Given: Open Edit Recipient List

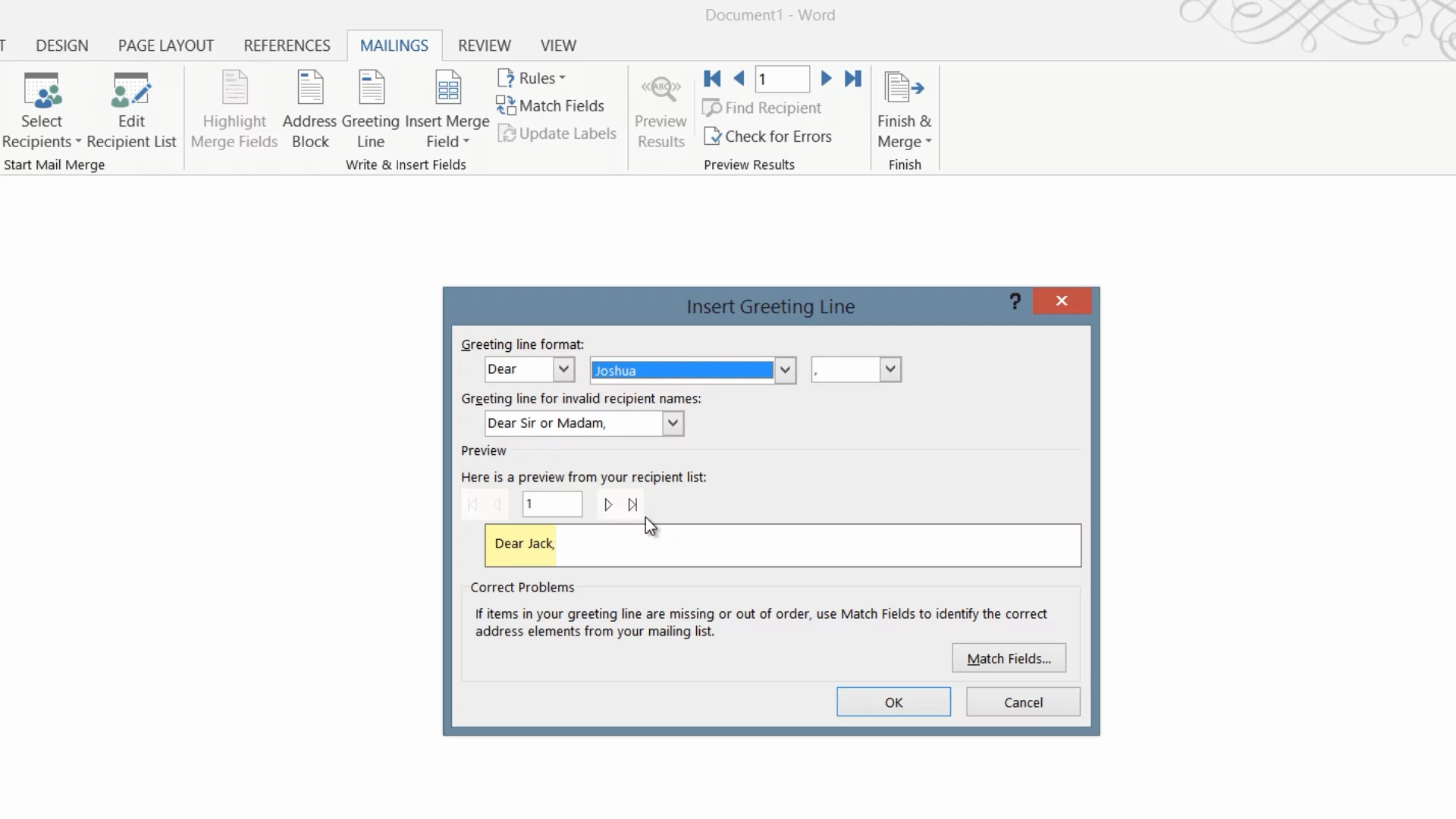Looking at the screenshot, I should pyautogui.click(x=131, y=91).
